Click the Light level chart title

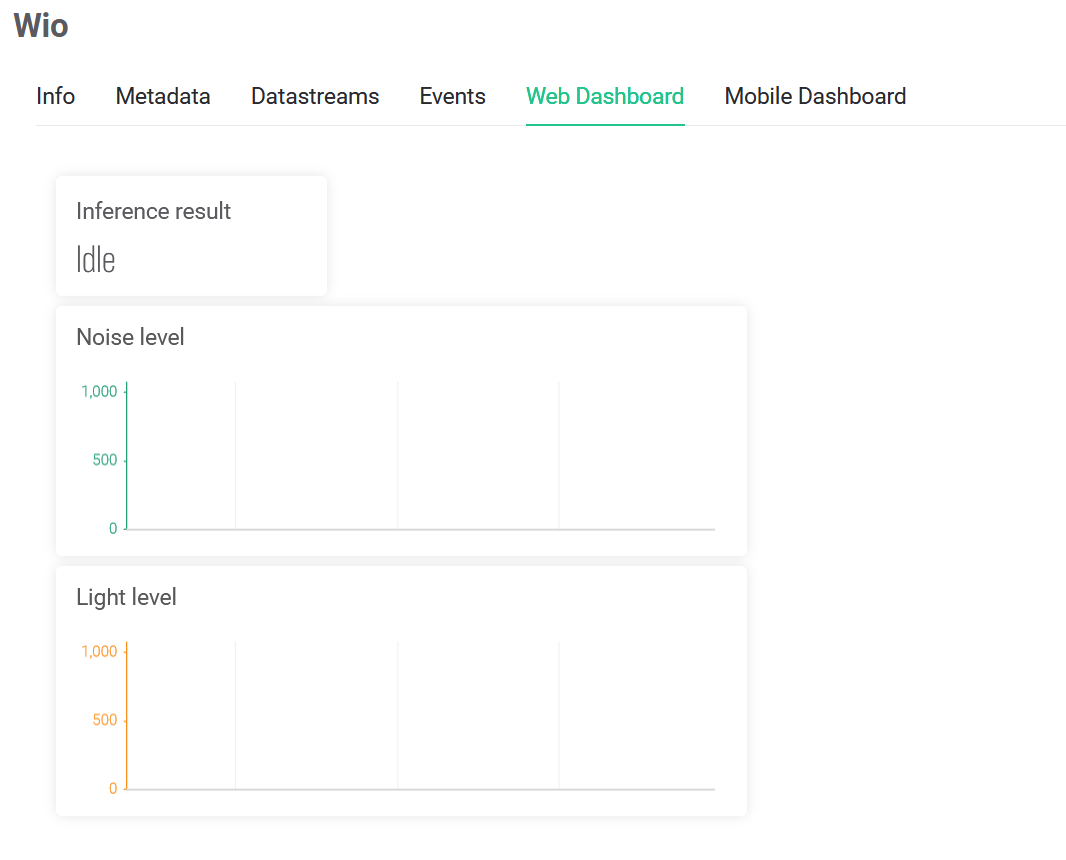pos(126,597)
